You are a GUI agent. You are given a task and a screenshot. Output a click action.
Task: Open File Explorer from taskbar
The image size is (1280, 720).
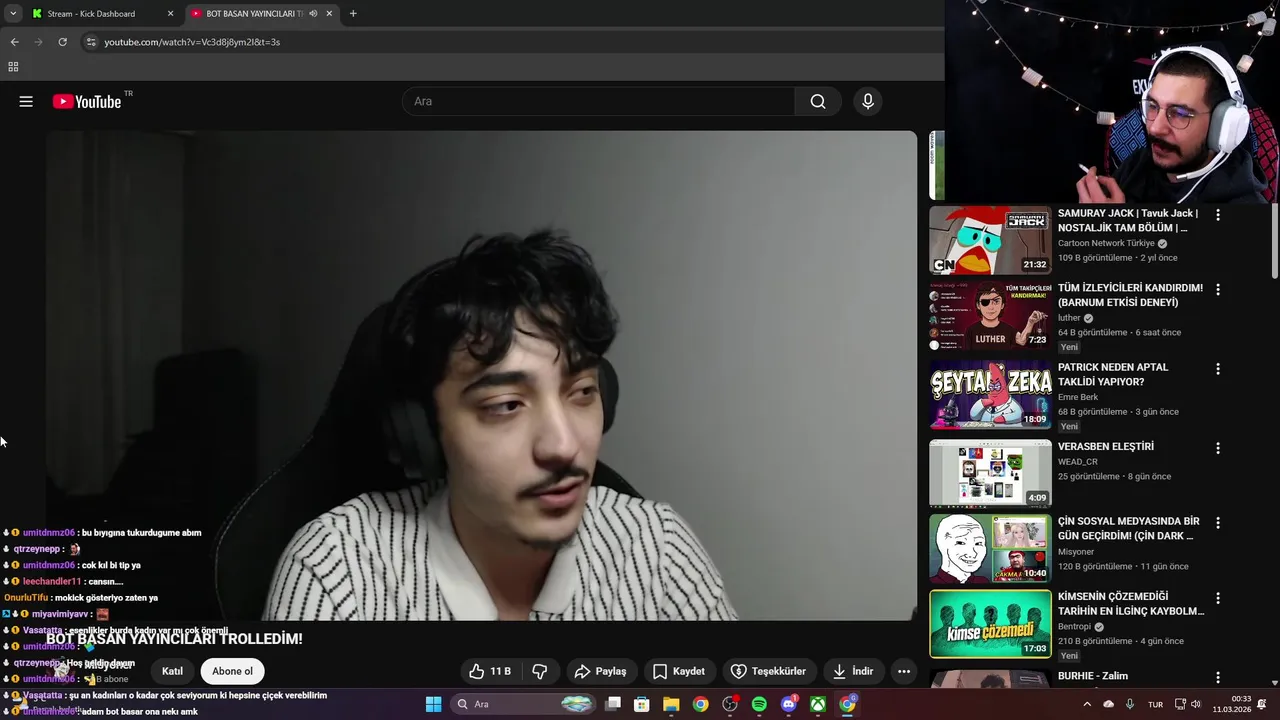(671, 704)
